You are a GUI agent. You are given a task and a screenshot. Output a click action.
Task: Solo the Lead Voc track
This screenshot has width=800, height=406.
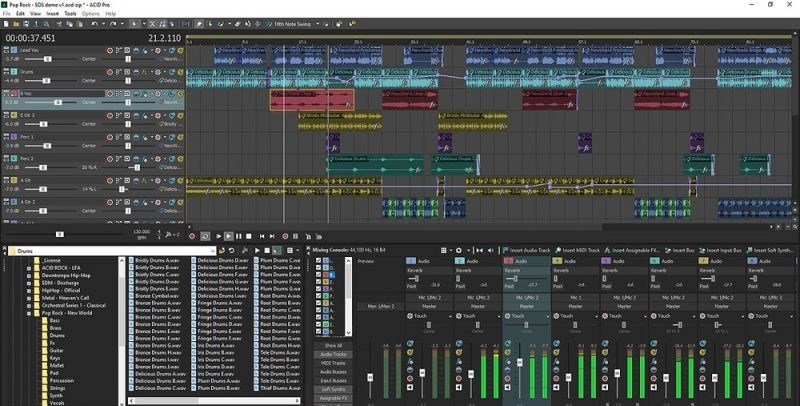(x=180, y=50)
